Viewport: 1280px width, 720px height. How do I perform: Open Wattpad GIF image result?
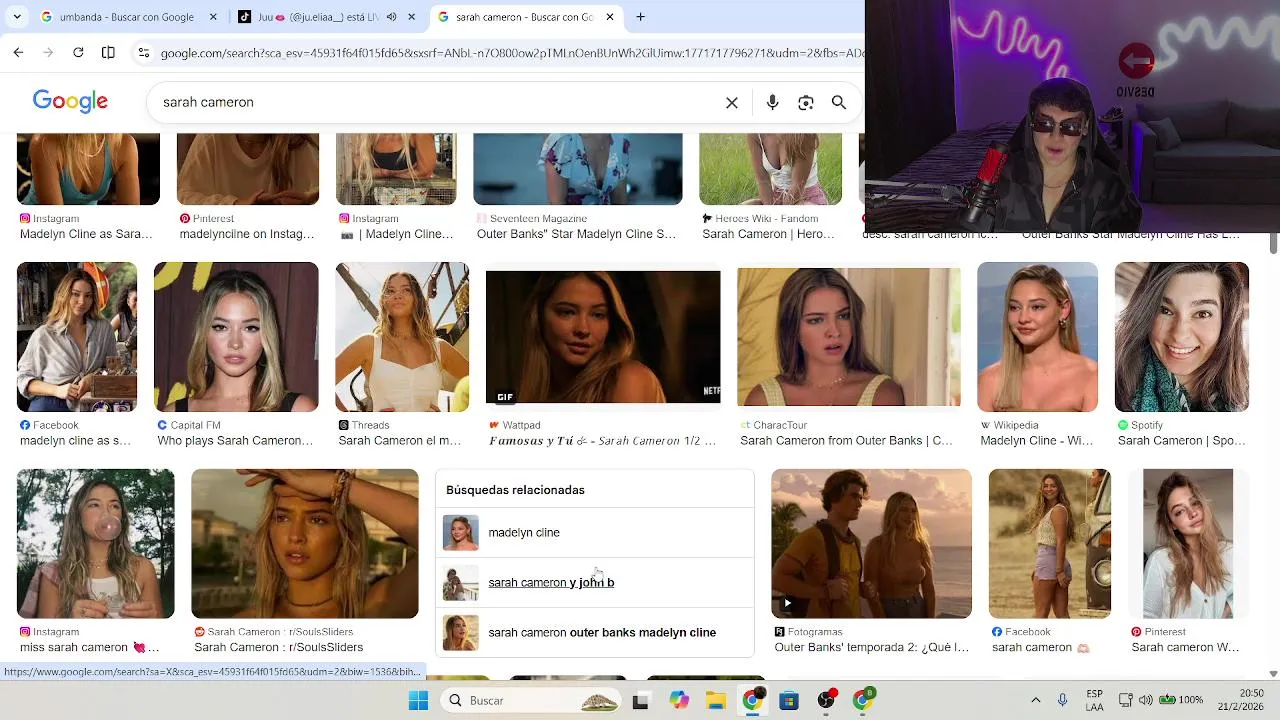603,337
